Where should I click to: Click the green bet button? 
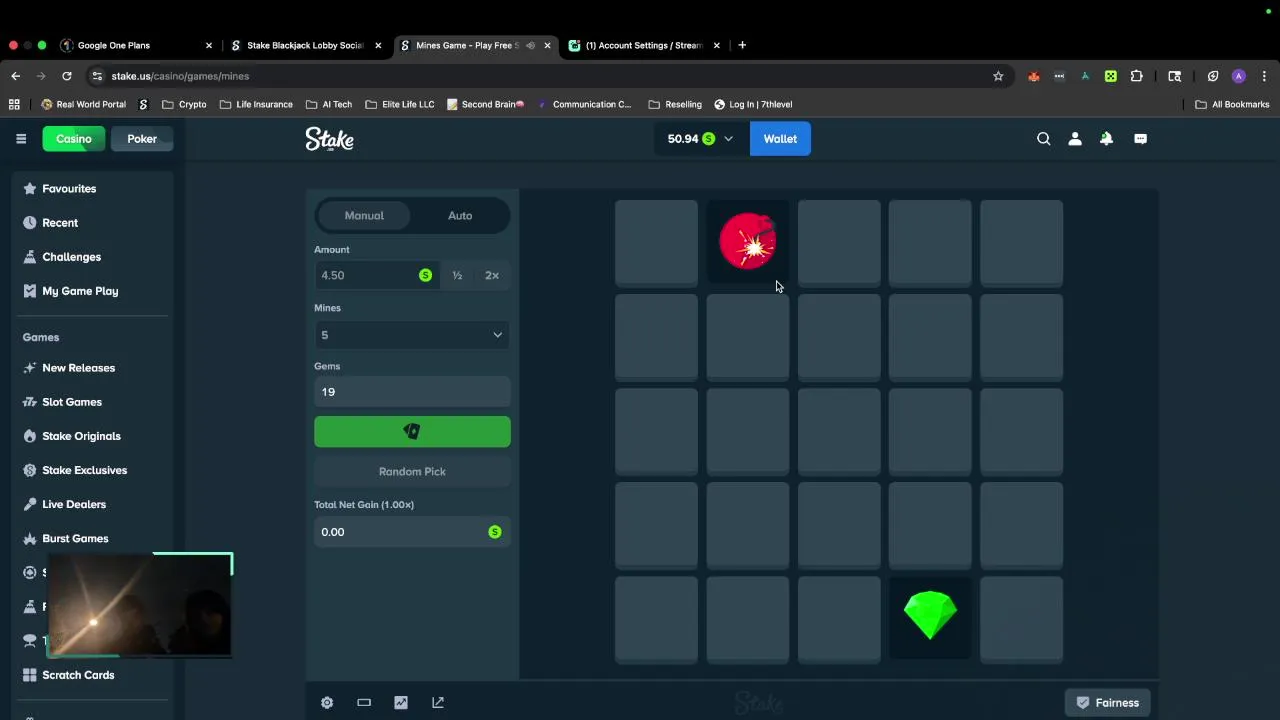(412, 431)
